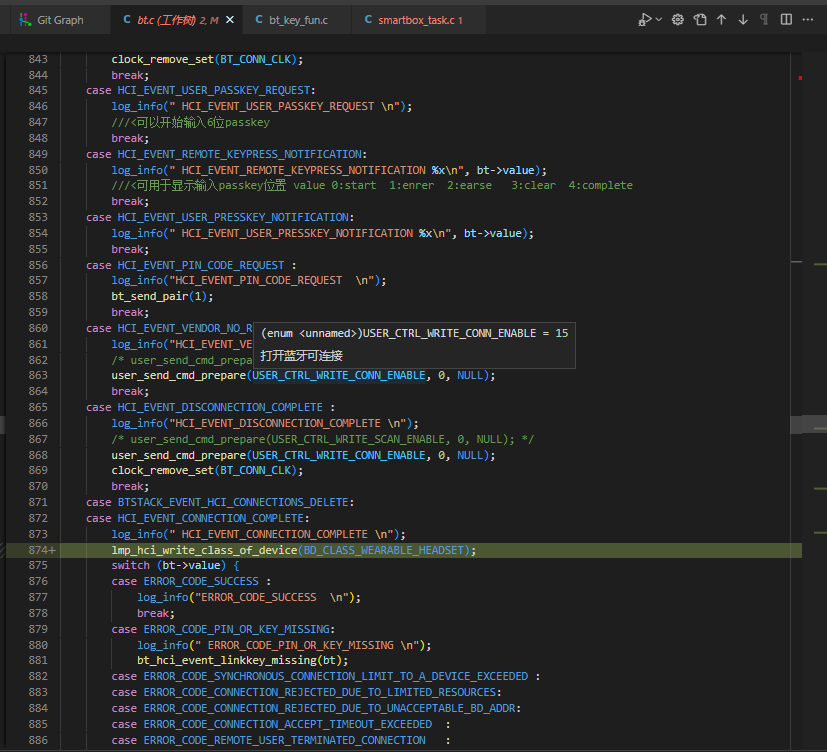Switch to the bt_key_fun.c tab
Screen dimensions: 827x752
[x=298, y=20]
